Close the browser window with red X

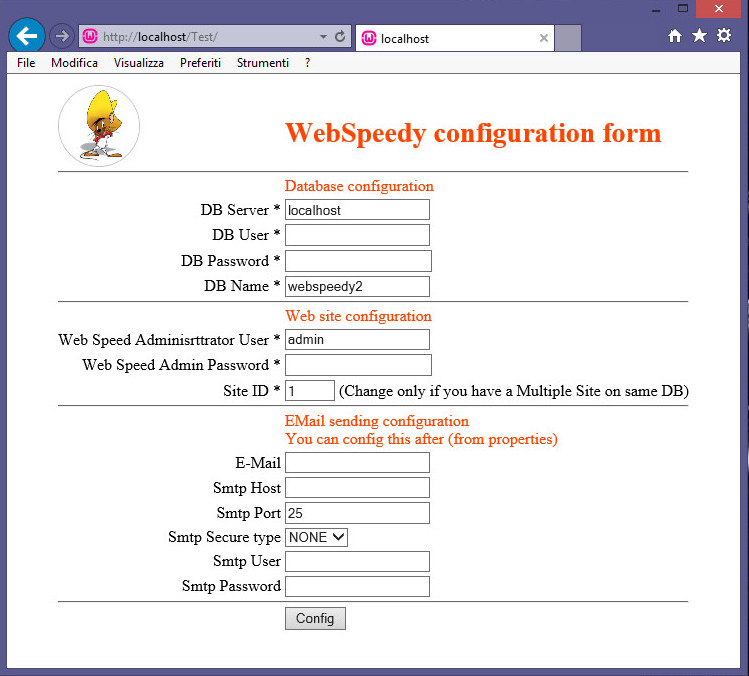(718, 9)
